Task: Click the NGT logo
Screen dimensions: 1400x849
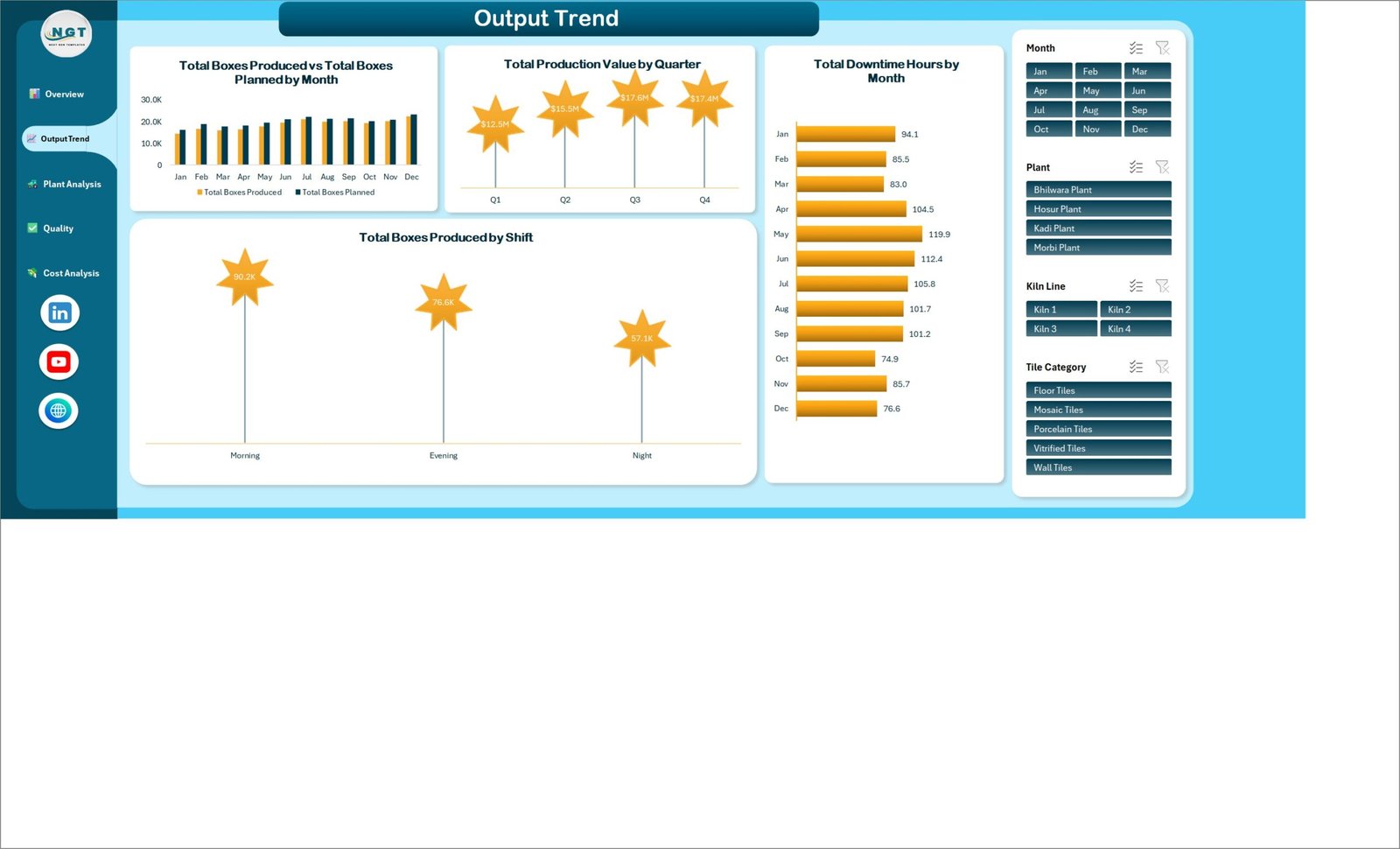Action: 66,34
